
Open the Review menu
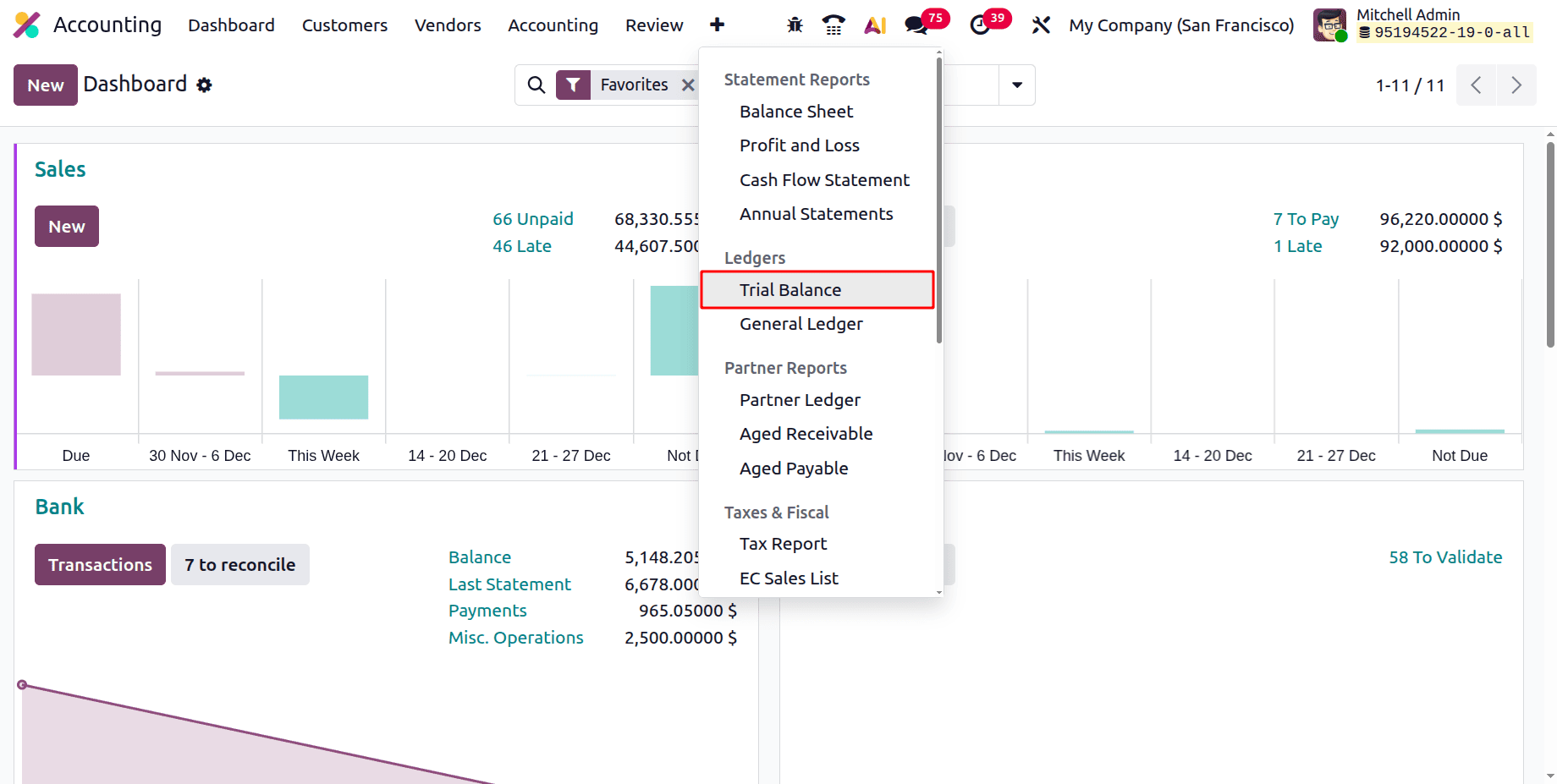[x=654, y=25]
